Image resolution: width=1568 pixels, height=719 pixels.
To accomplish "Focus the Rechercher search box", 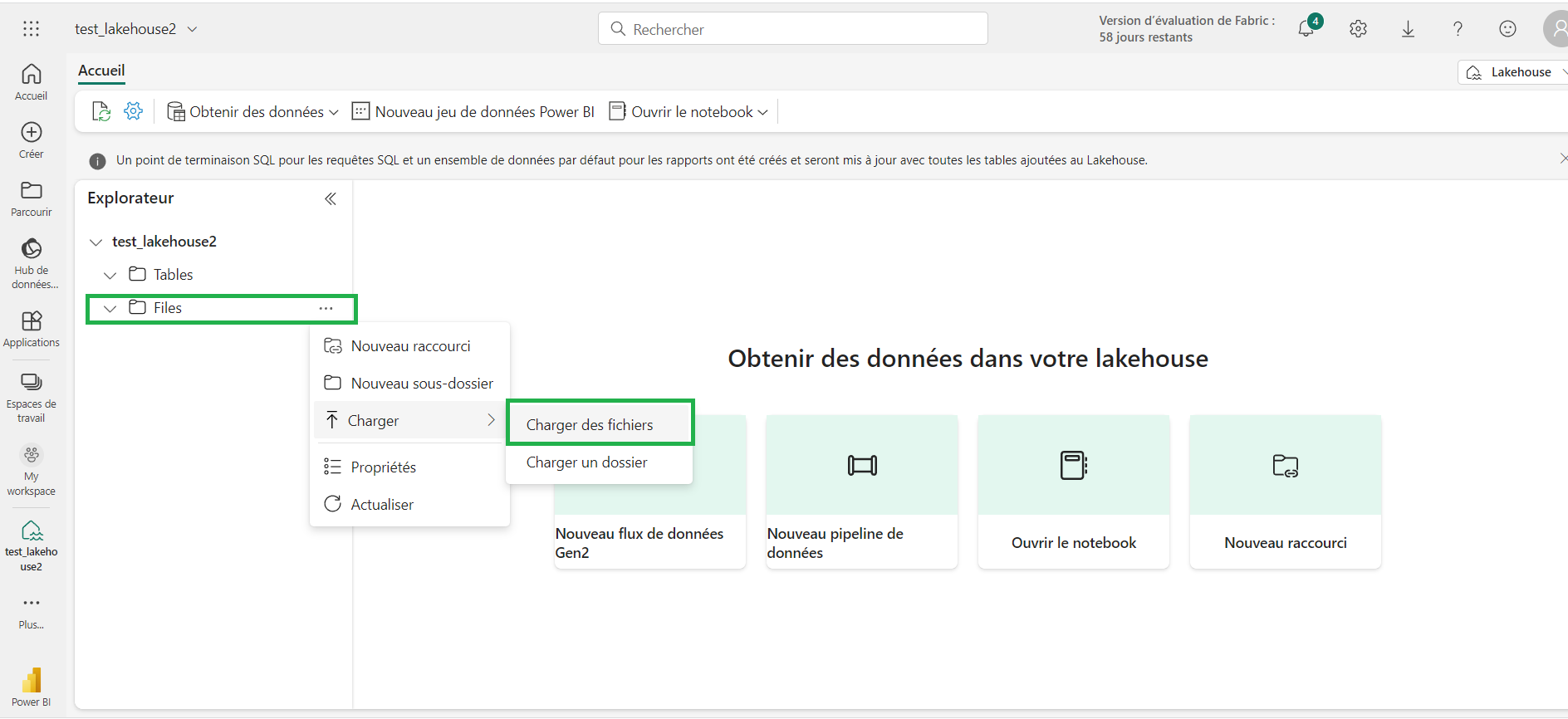I will click(793, 29).
